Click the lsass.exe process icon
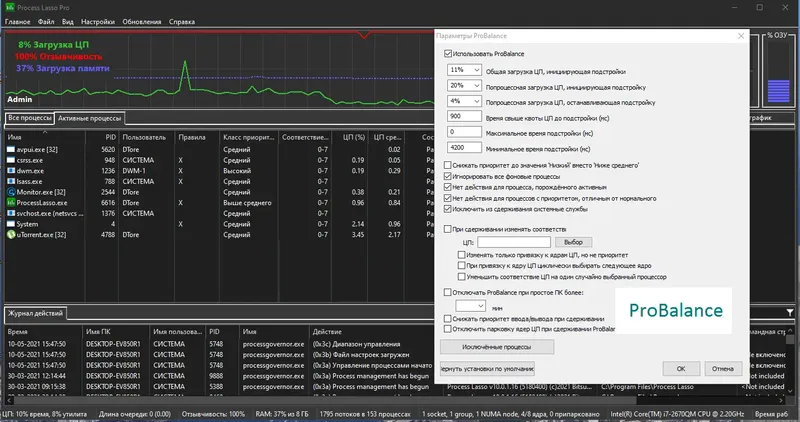This screenshot has height=422, width=800. point(11,181)
